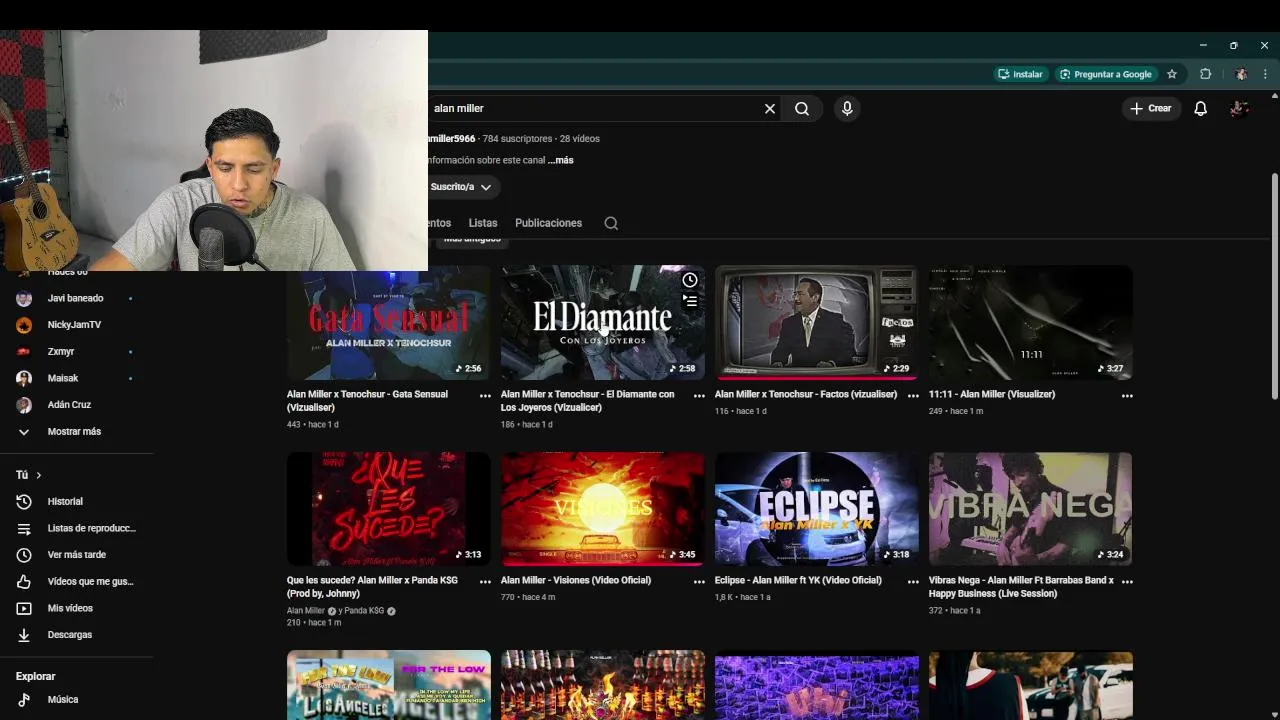Image resolution: width=1280 pixels, height=720 pixels.
Task: Open 11:11 visualizer thumbnail
Action: coord(1031,322)
